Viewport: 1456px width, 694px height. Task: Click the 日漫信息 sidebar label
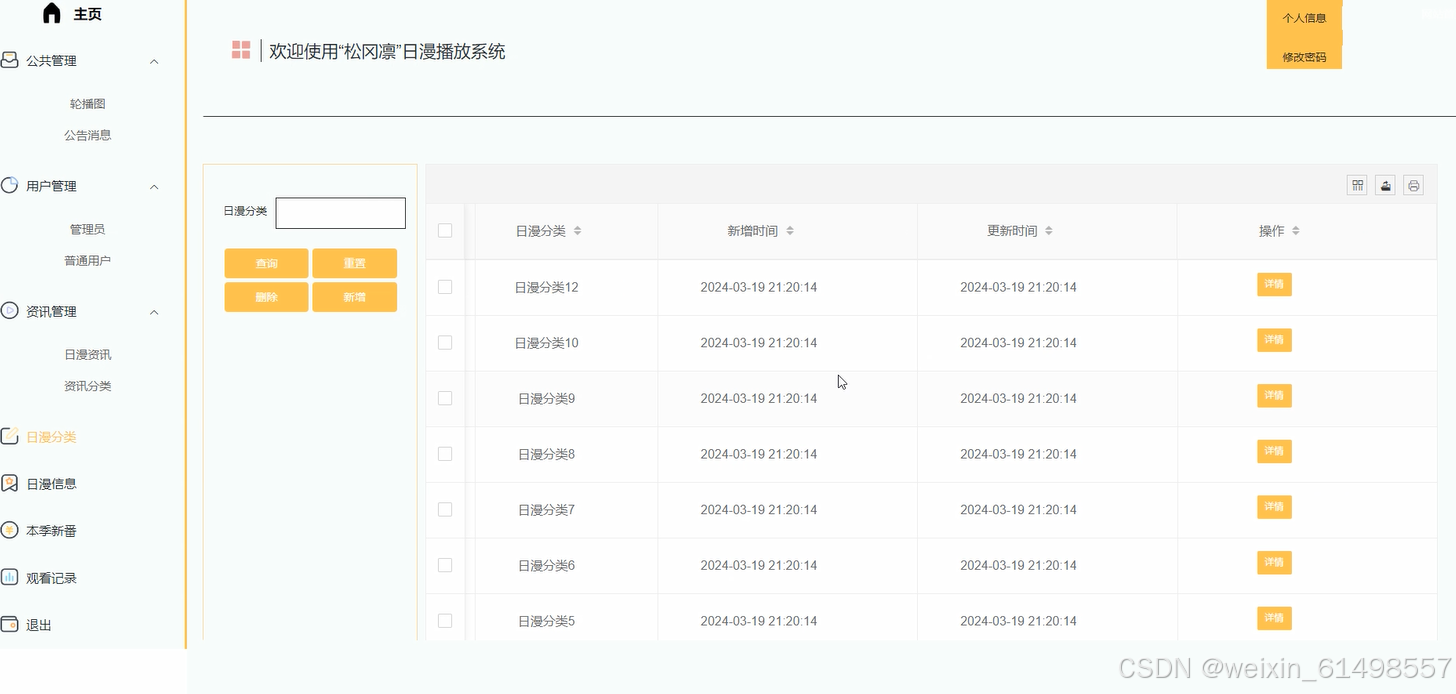pyautogui.click(x=52, y=484)
